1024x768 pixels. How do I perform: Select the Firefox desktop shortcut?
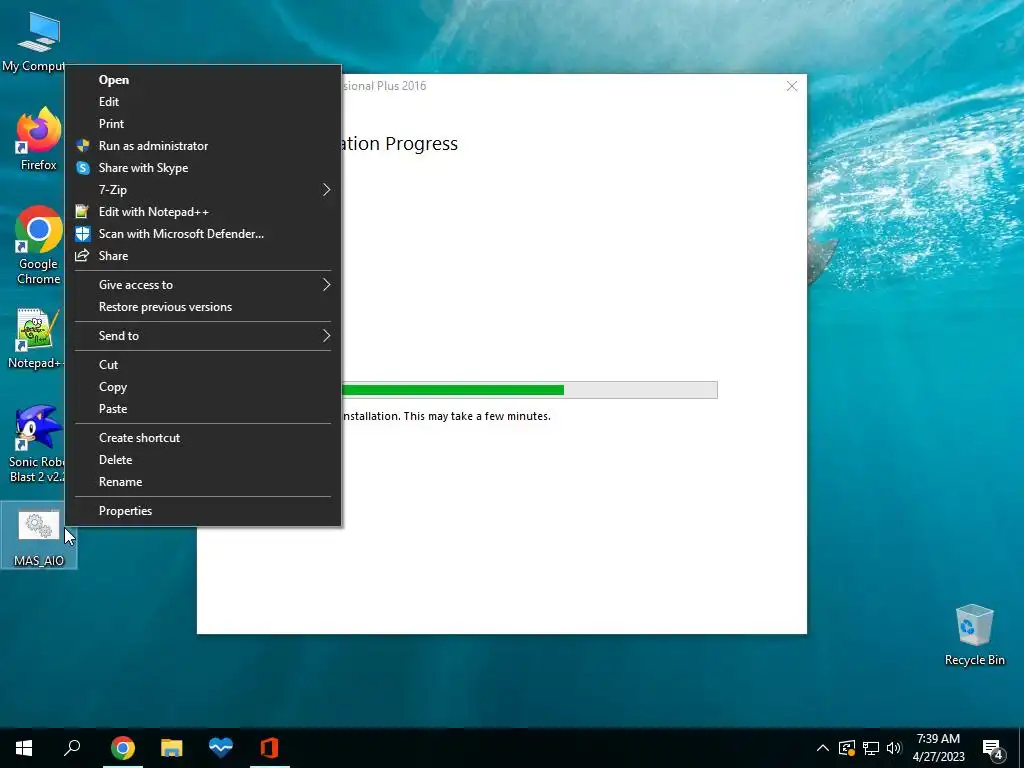(x=39, y=138)
